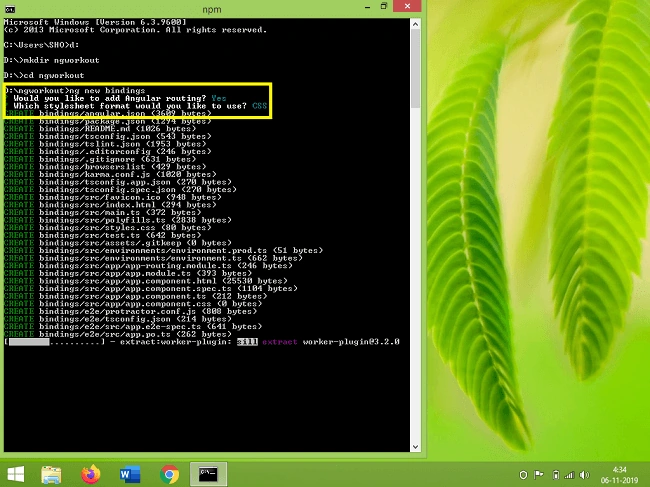Restore down the npm window

(x=384, y=6)
